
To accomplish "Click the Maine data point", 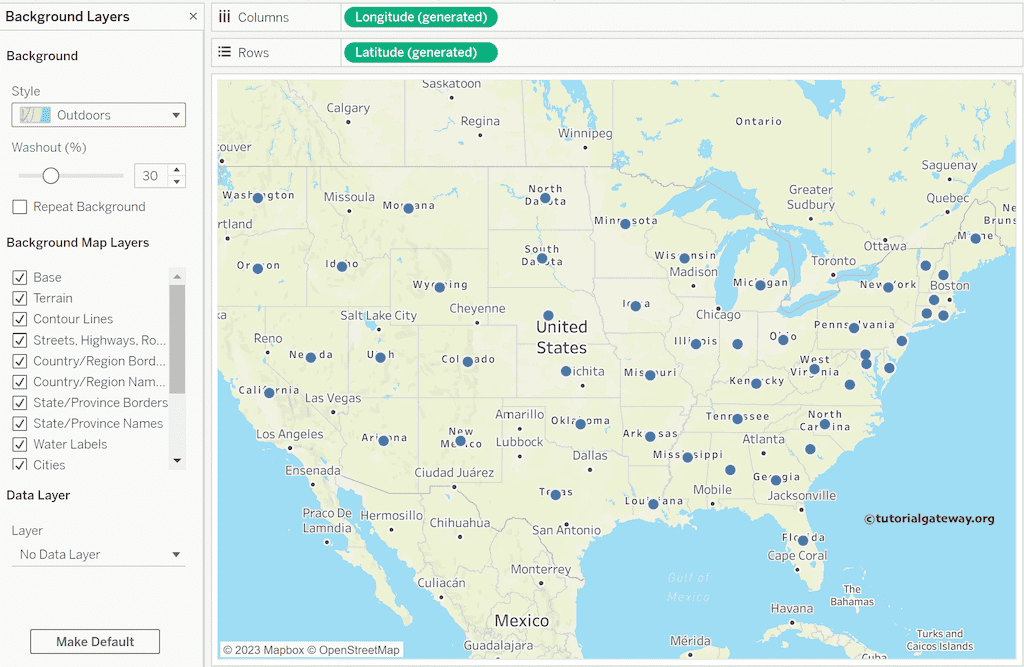I will (975, 238).
